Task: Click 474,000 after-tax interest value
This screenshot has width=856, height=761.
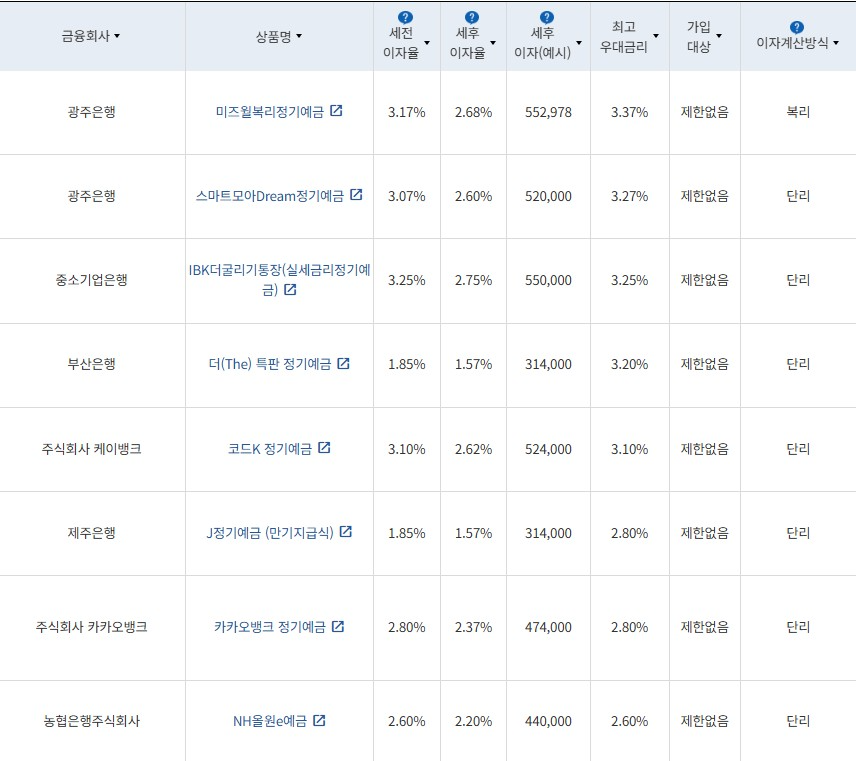Action: click(548, 628)
